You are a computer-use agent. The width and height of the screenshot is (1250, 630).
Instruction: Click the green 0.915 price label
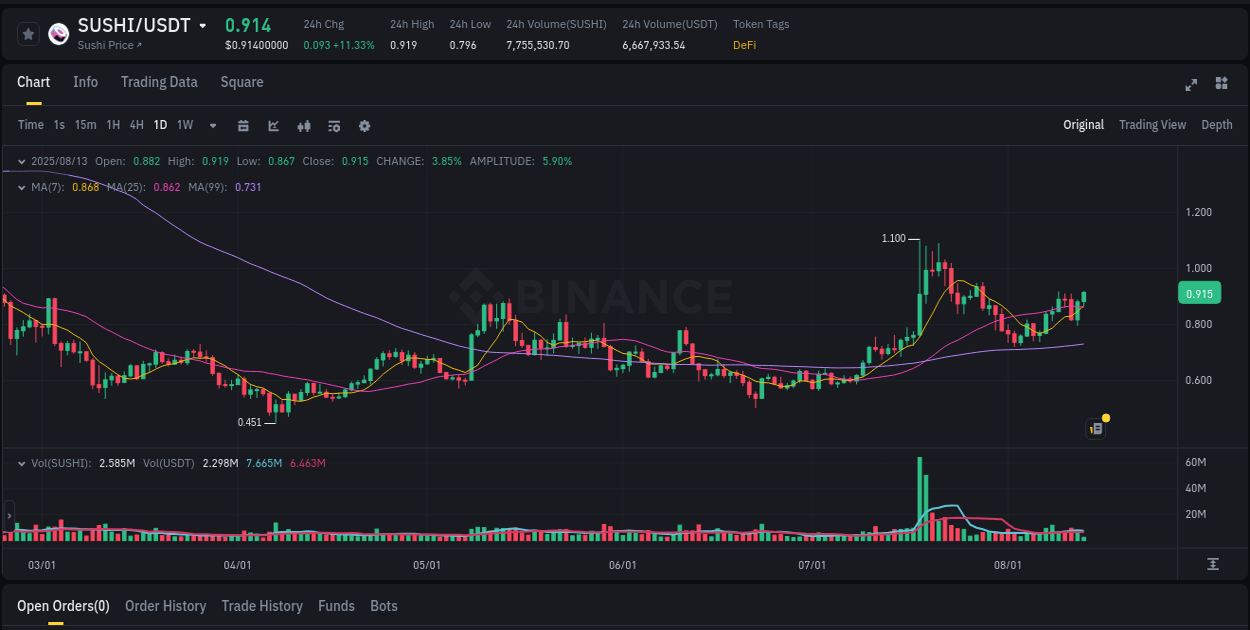point(1199,293)
